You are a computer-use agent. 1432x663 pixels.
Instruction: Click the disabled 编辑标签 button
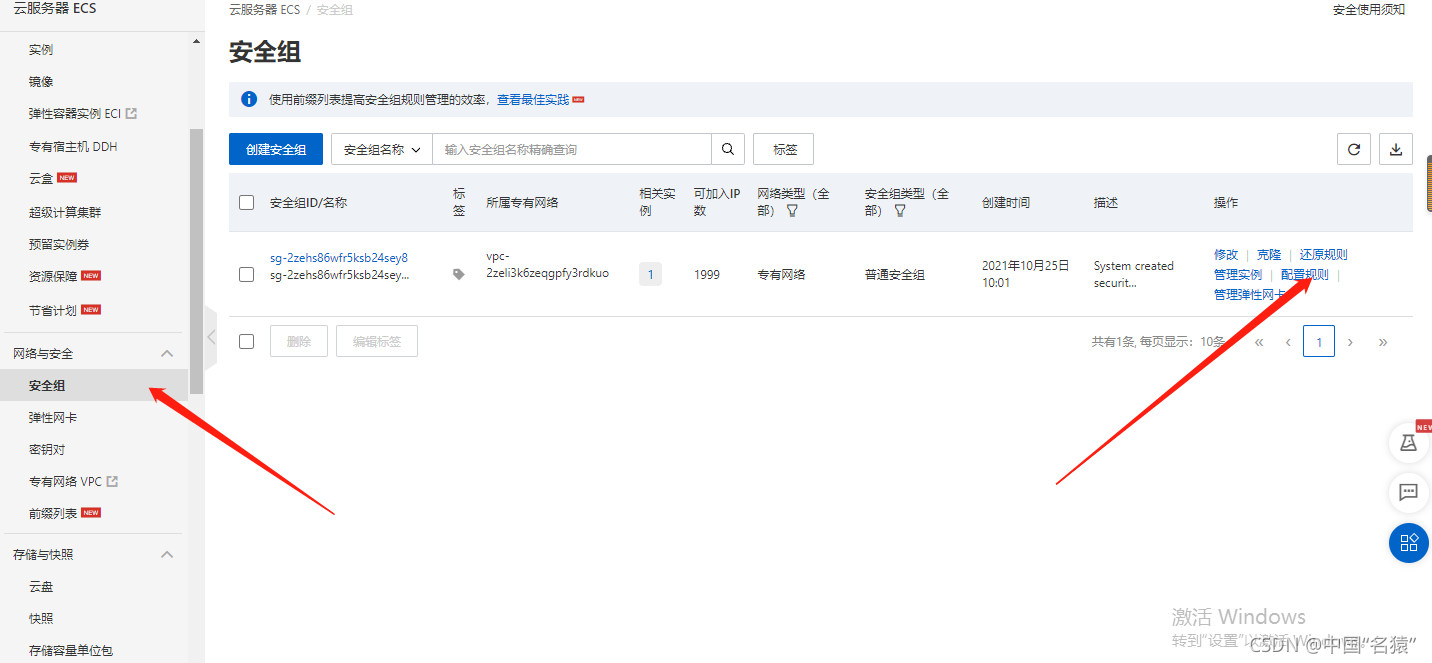point(377,341)
